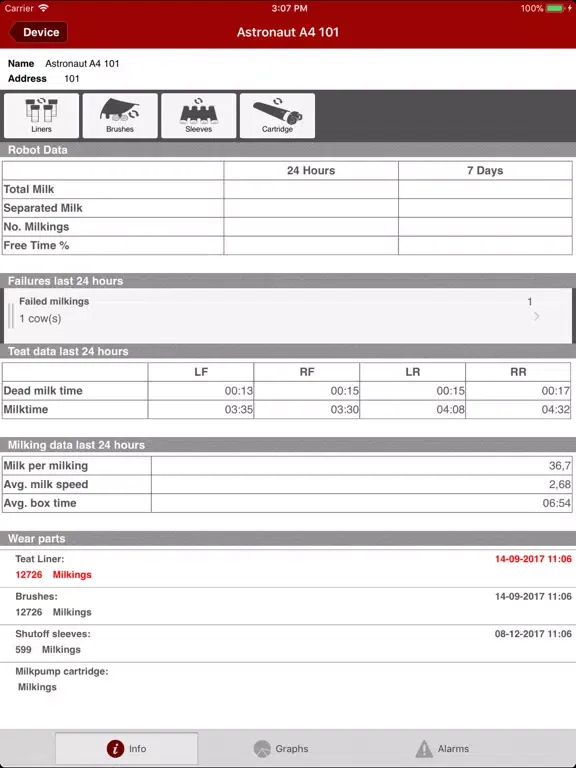Viewport: 576px width, 768px height.
Task: Open the Liners replacement icon
Action: point(41,116)
